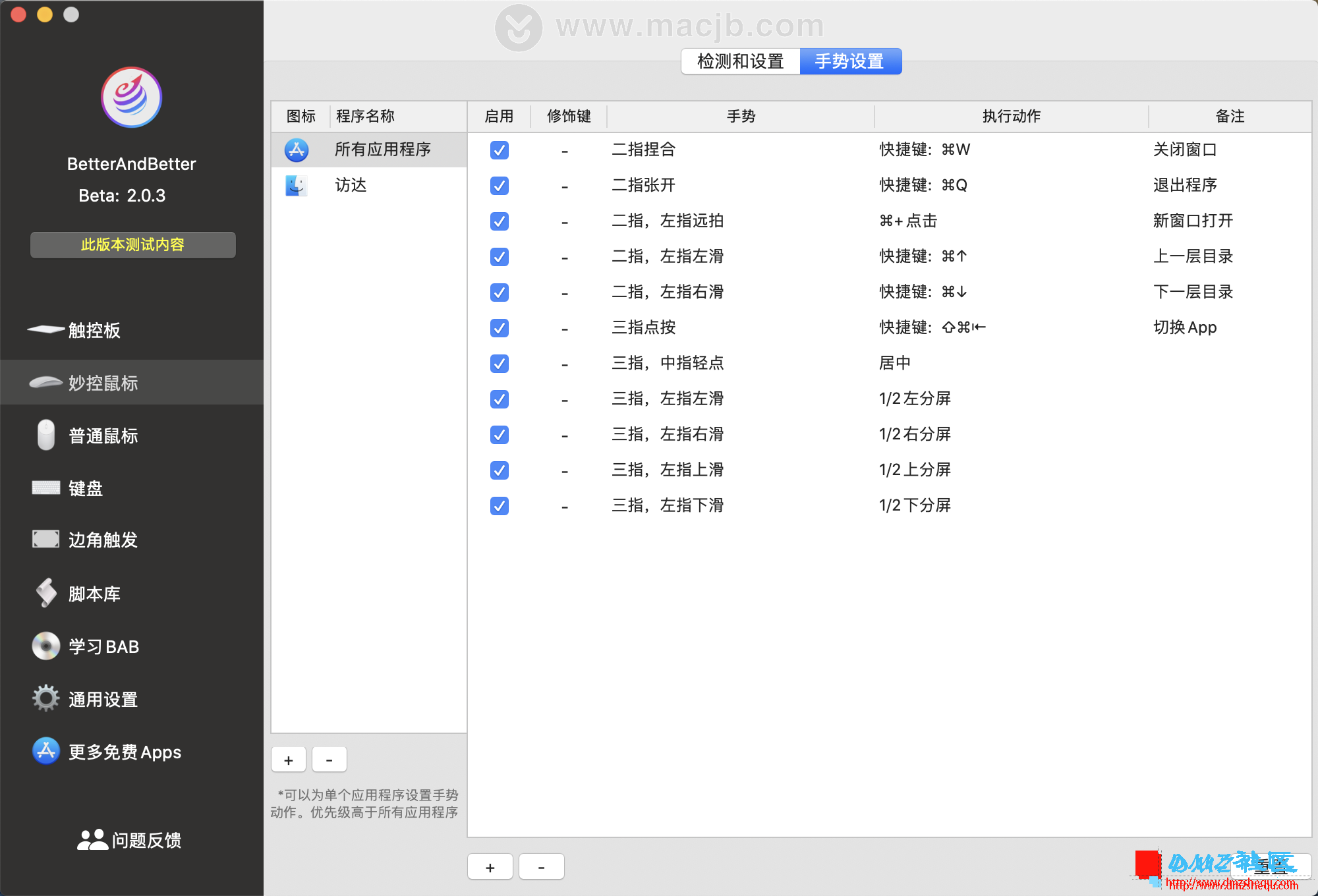
Task: Toggle the 三指，左指下滑 checkbox
Action: tap(500, 506)
